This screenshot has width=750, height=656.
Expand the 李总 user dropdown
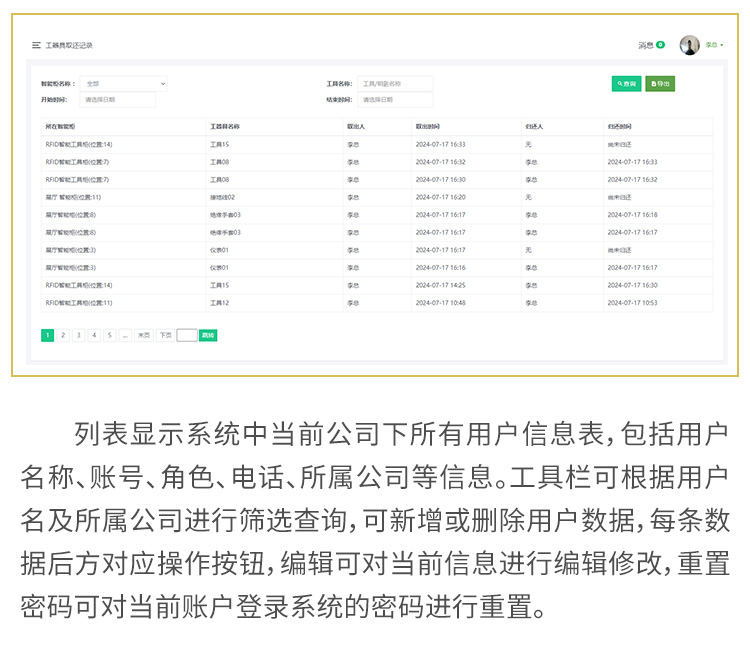714,45
